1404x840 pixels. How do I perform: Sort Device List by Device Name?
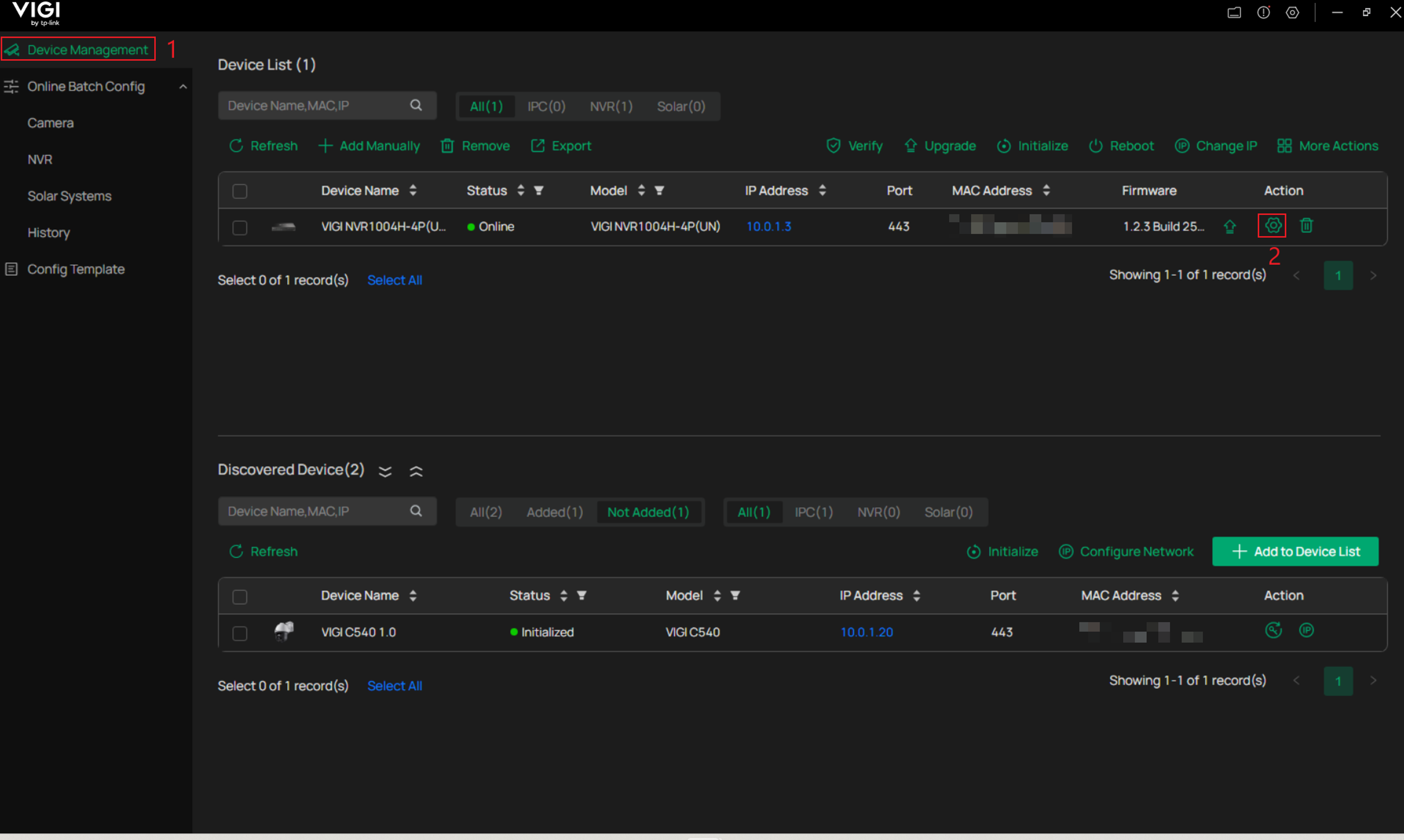[413, 191]
